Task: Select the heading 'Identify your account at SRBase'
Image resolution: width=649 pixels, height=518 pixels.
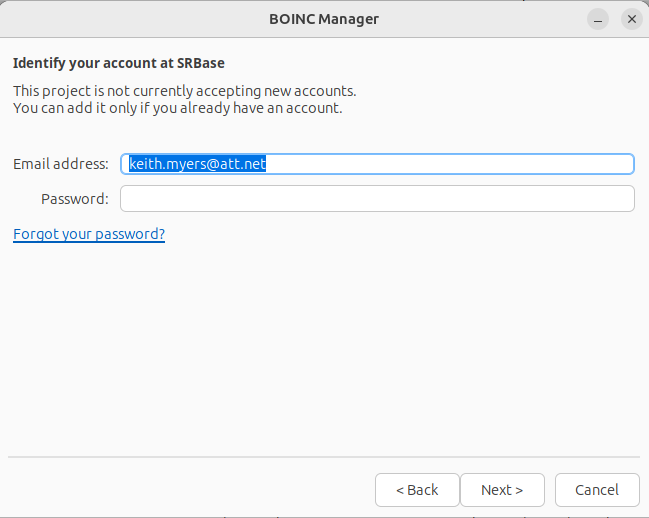Action: [119, 63]
